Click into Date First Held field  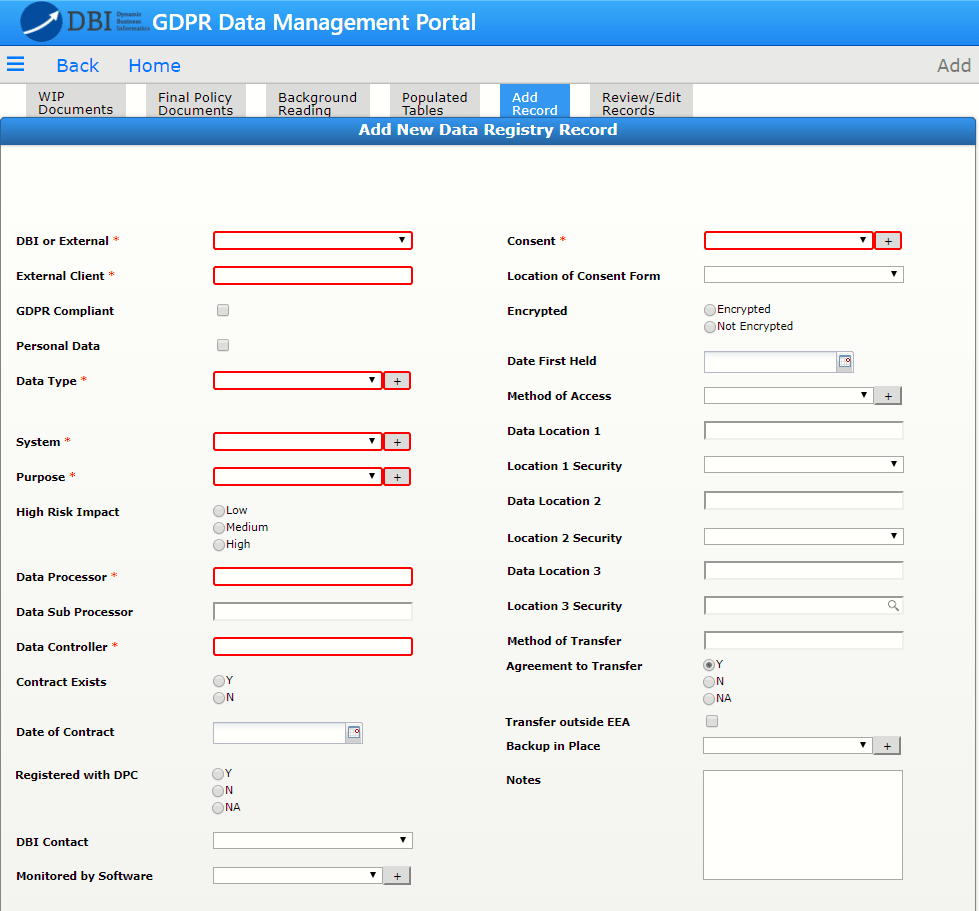coord(770,362)
